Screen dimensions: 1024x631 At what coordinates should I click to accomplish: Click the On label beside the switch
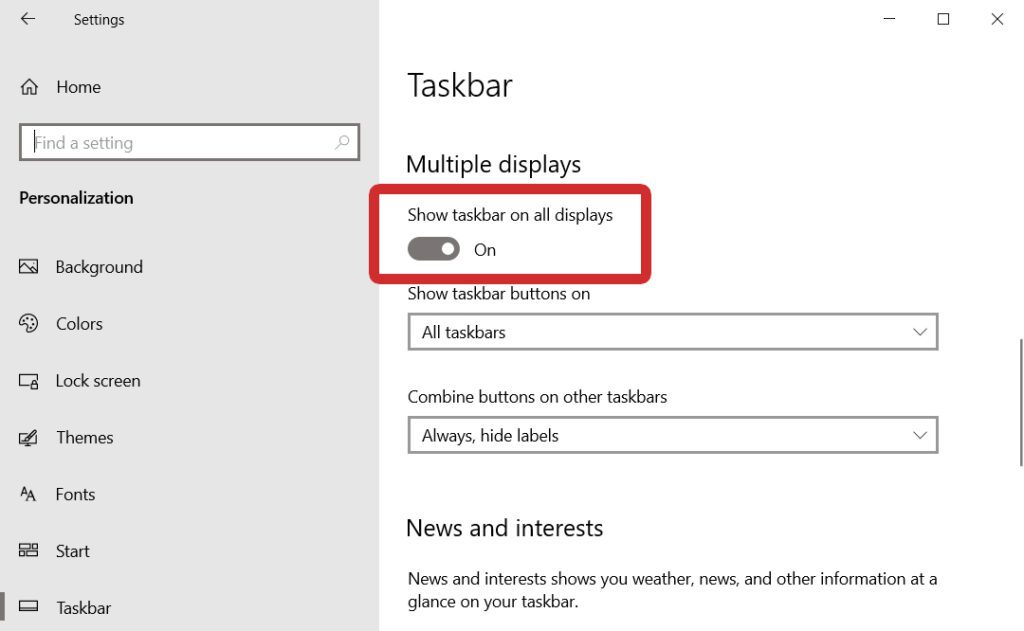click(485, 249)
